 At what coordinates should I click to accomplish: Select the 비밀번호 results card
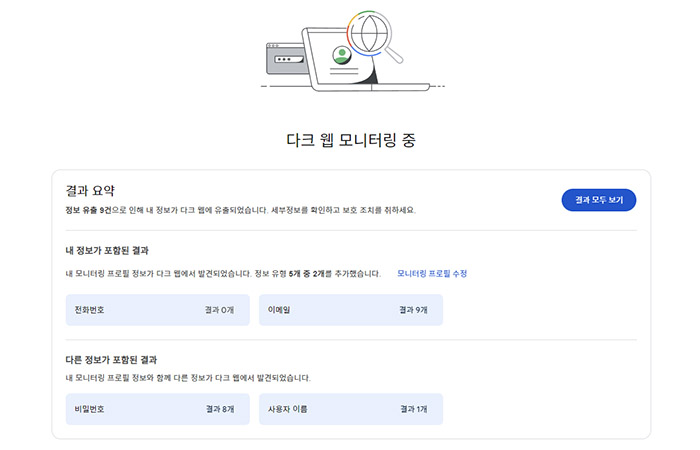tap(158, 409)
